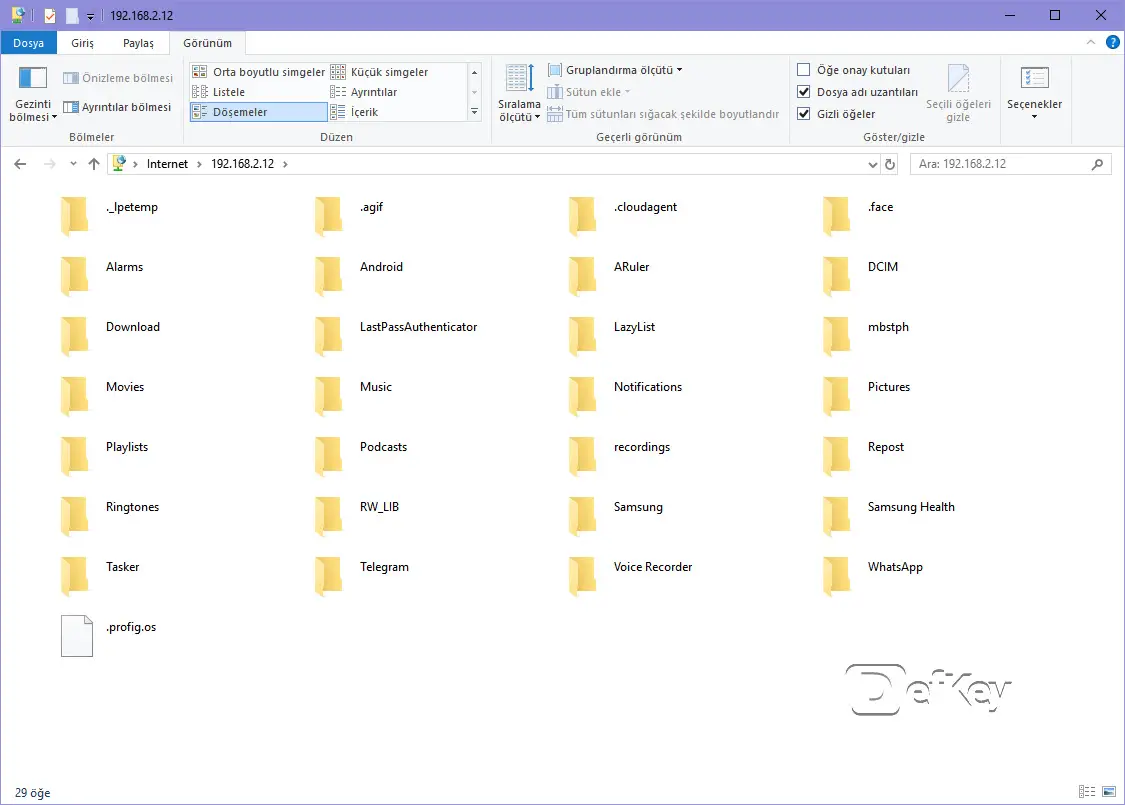Click the search magnifier icon

[x=1097, y=164]
